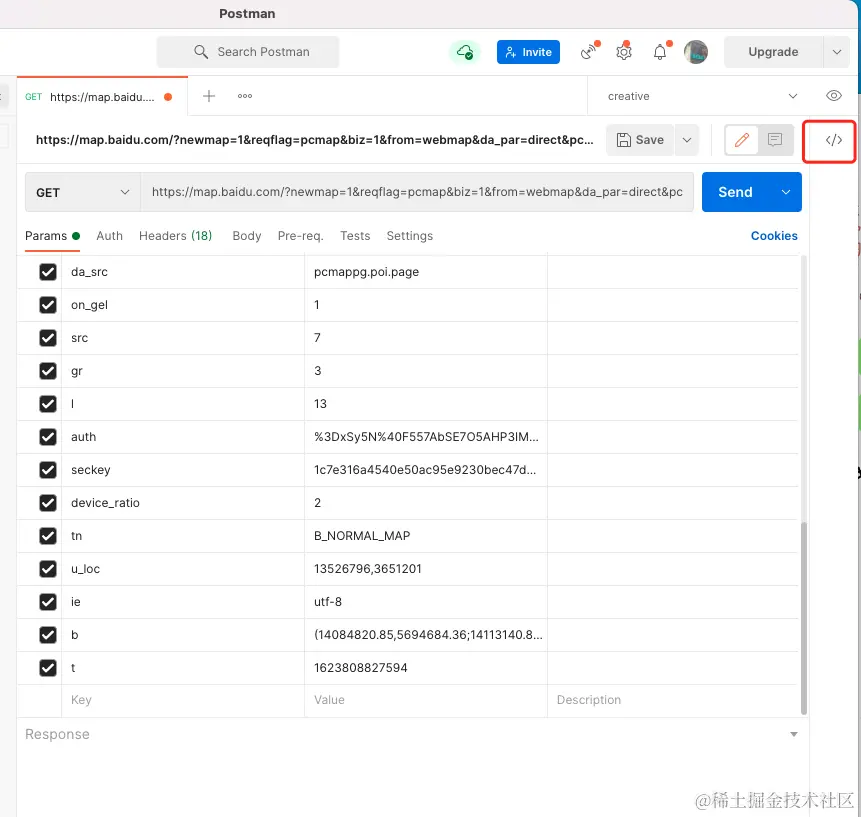This screenshot has width=861, height=817.
Task: Open the settings gear icon
Action: pyautogui.click(x=624, y=52)
